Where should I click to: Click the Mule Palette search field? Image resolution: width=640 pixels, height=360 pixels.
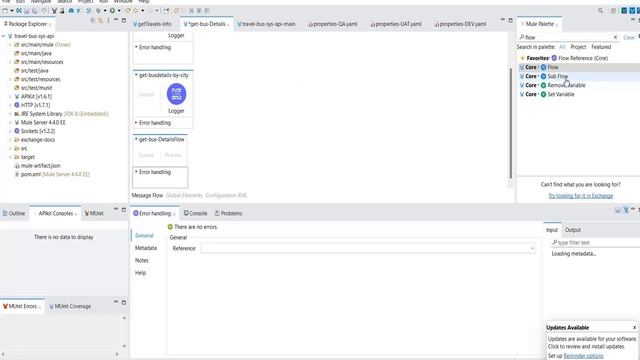pos(568,37)
